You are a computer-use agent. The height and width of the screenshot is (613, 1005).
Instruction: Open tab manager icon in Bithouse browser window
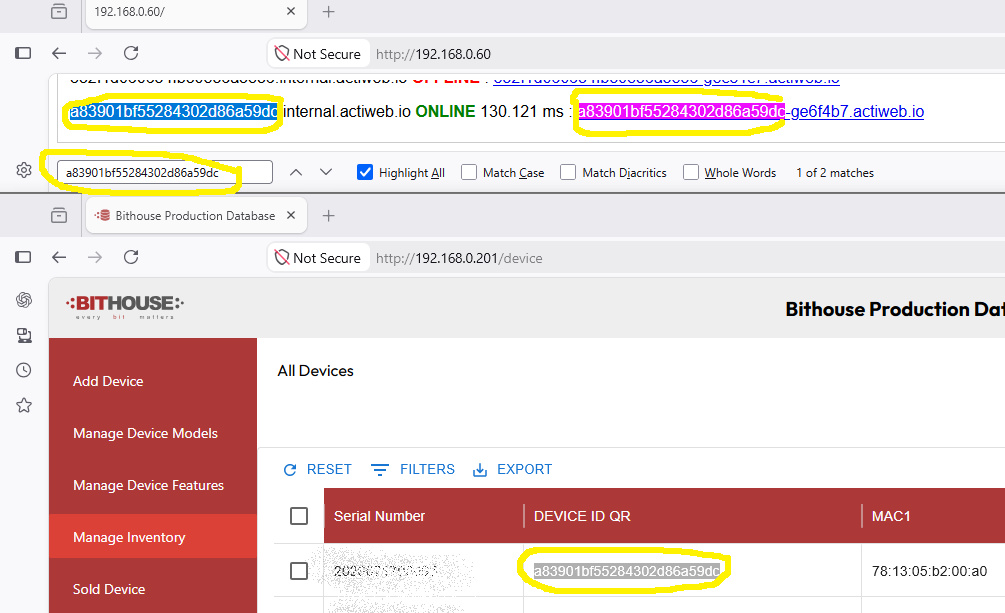[59, 215]
